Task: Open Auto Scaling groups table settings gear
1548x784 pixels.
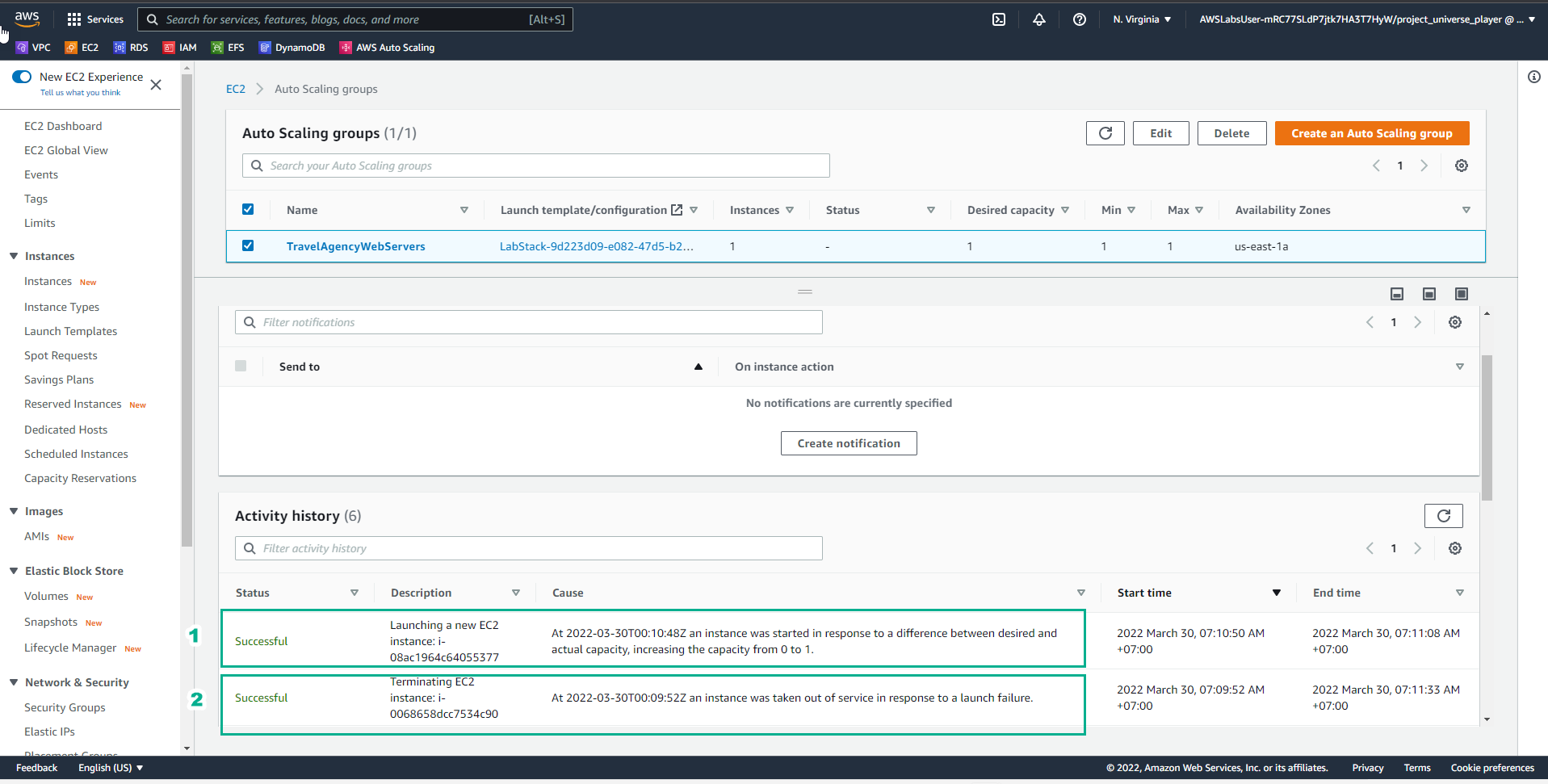Action: pyautogui.click(x=1462, y=166)
